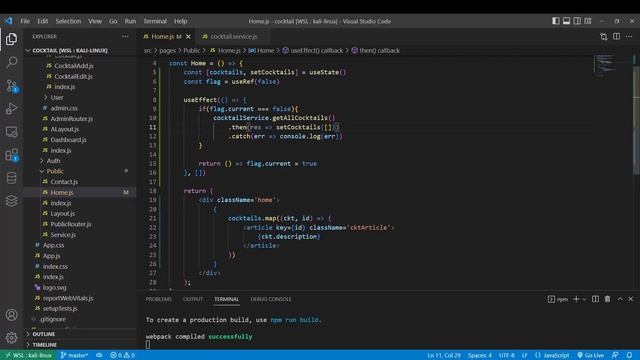Change UTF-8 file encoding
Screen dimensions: 640x360
[x=507, y=355]
